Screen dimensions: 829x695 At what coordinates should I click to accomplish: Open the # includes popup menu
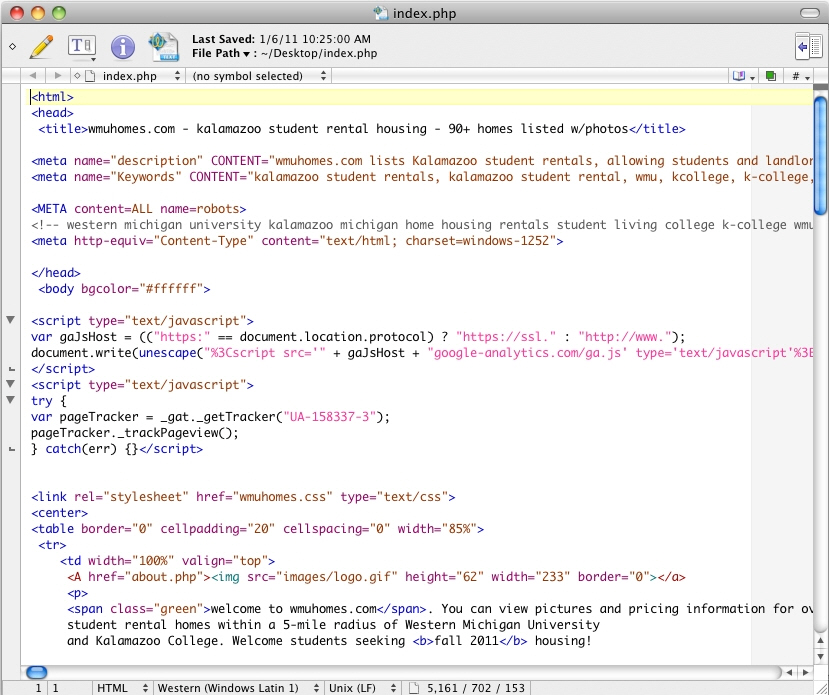pos(800,76)
